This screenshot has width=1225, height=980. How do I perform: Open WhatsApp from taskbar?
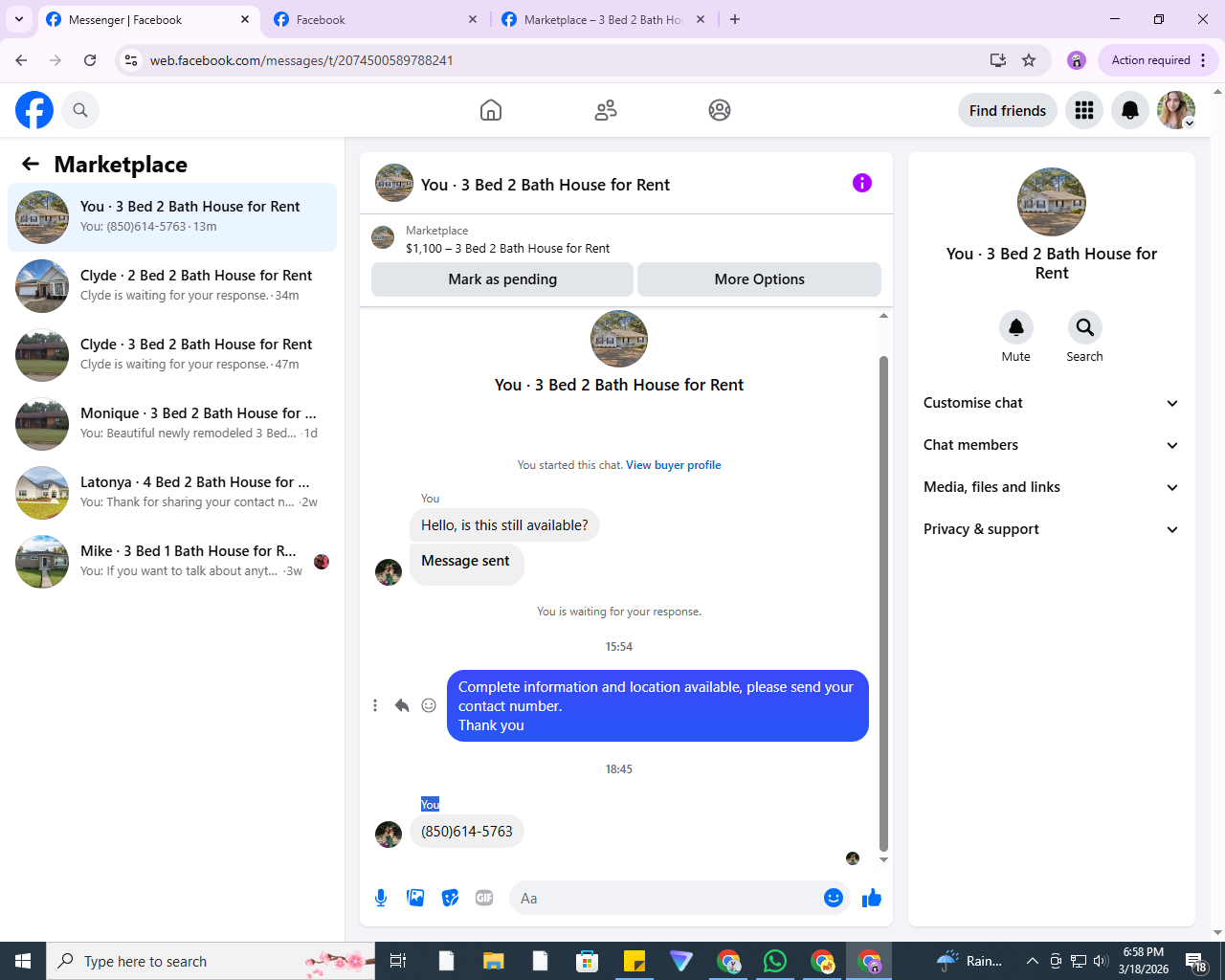775,961
